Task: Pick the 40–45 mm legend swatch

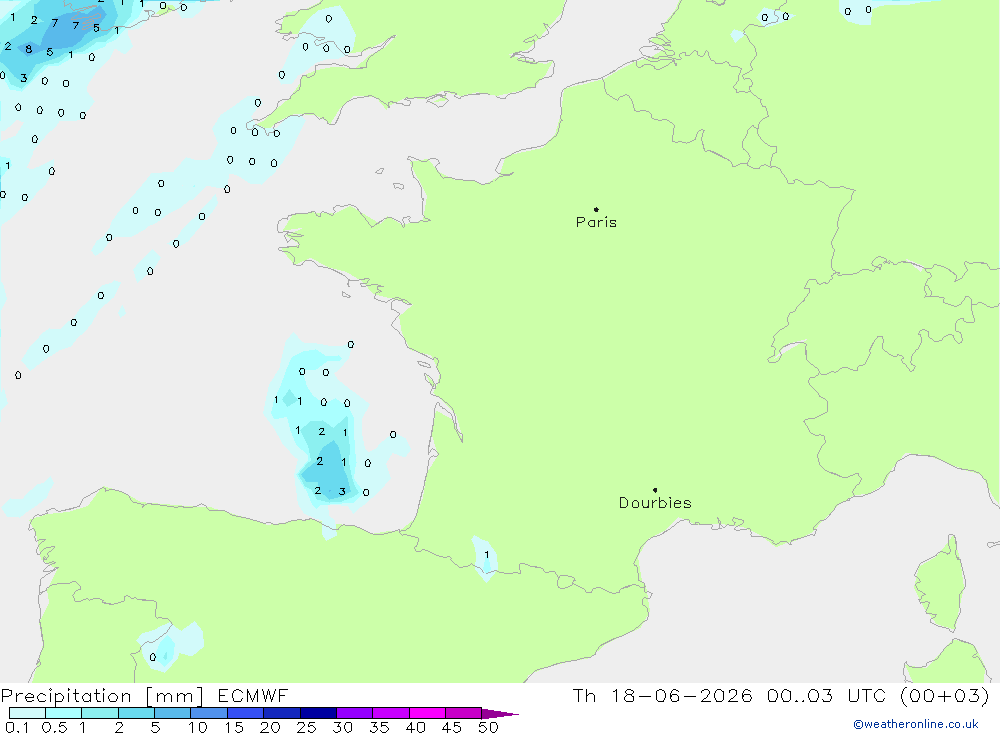Action: click(427, 713)
